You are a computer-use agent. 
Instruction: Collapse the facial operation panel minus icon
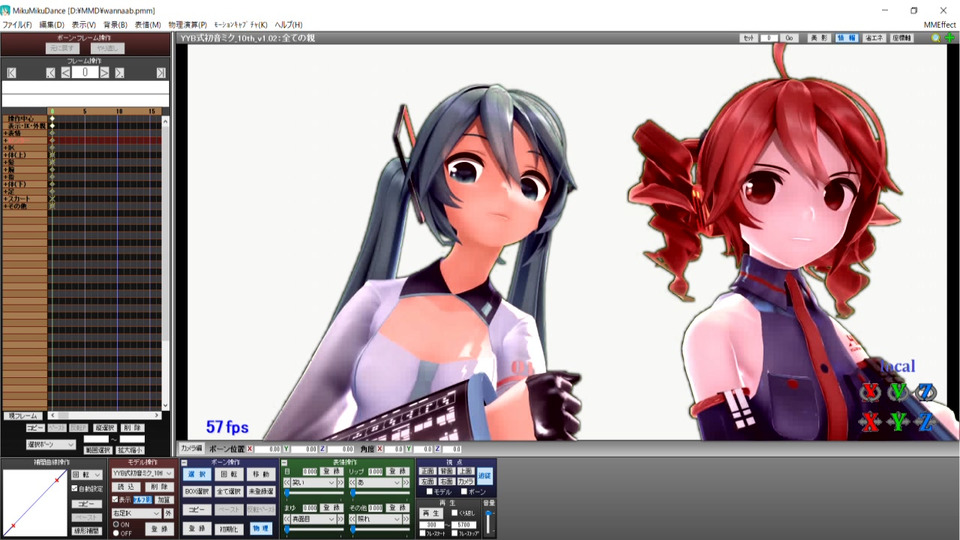[285, 463]
